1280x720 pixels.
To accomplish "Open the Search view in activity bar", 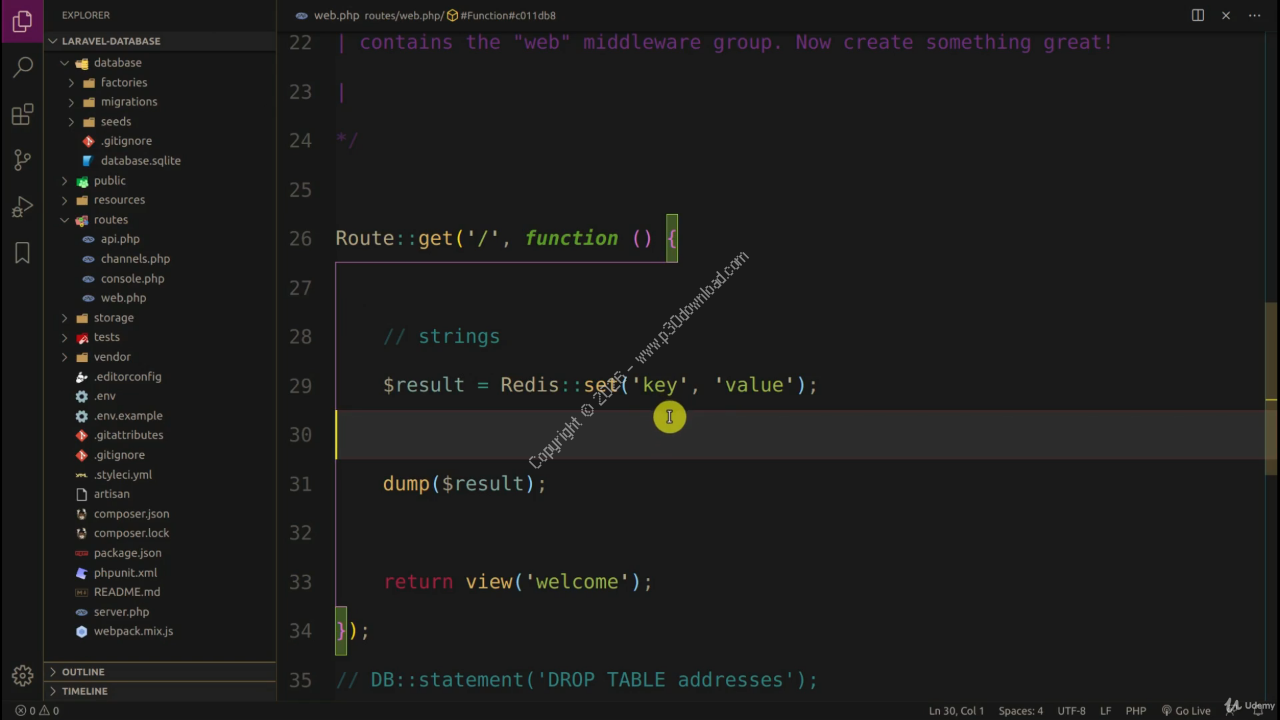I will [x=22, y=67].
